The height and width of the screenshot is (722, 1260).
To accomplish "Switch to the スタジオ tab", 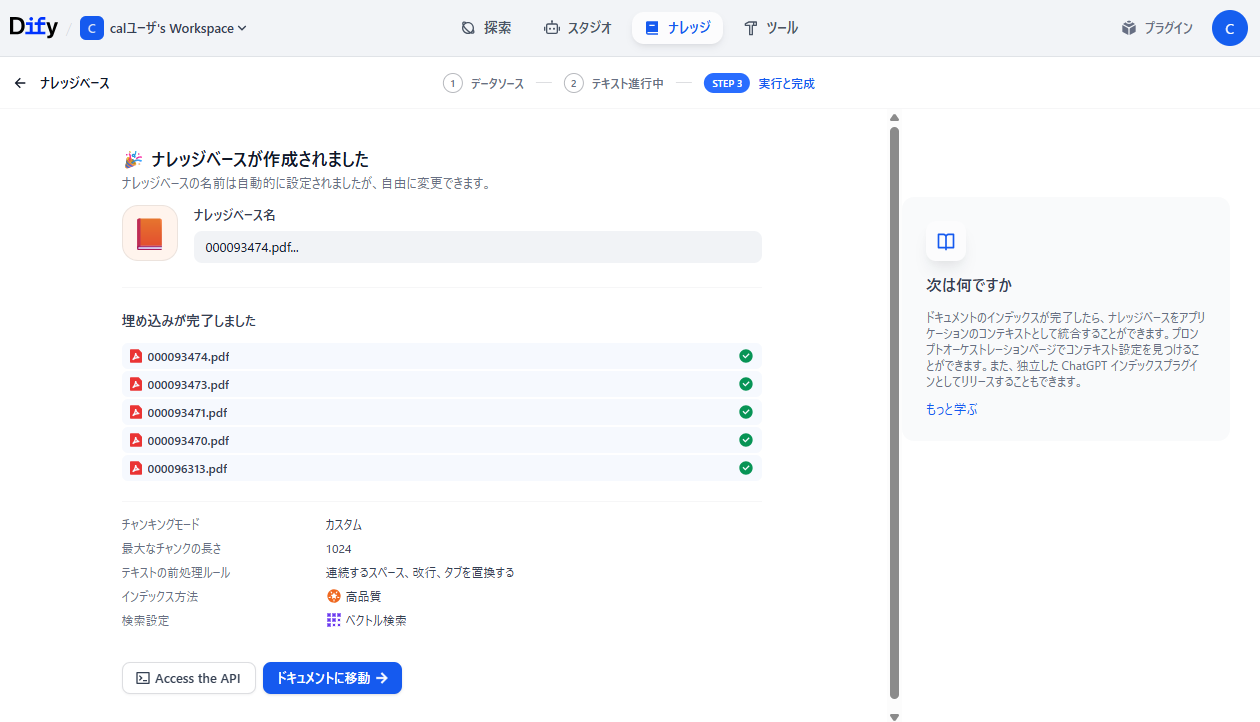I will click(x=578, y=28).
